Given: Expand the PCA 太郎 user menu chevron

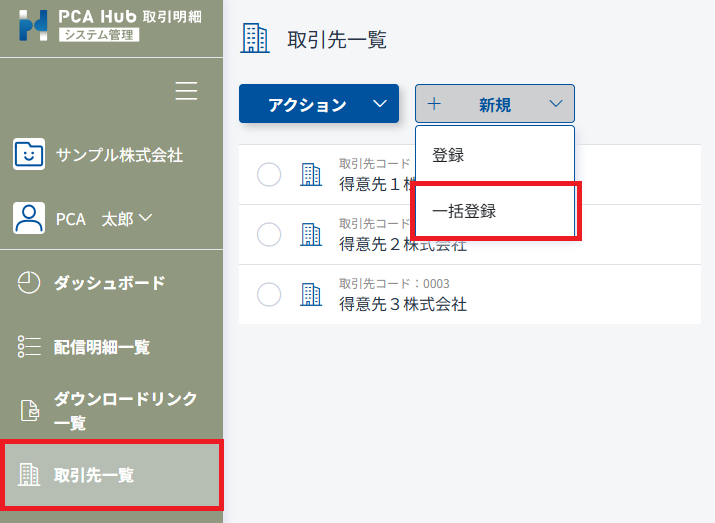Looking at the screenshot, I should pyautogui.click(x=146, y=218).
